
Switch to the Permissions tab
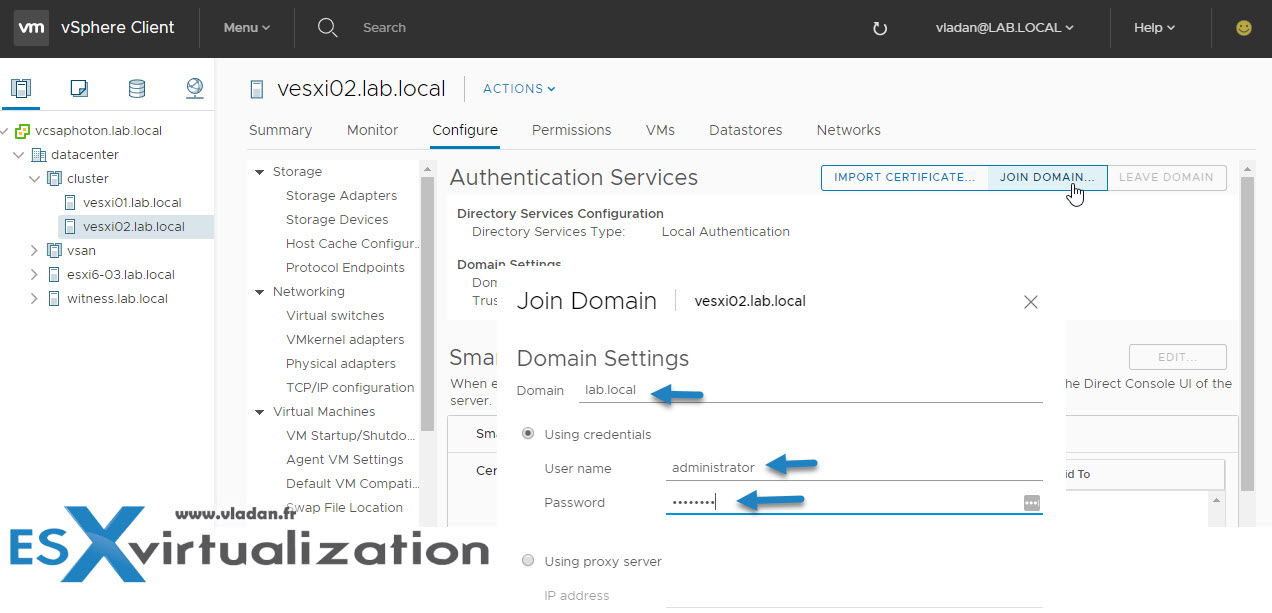[x=571, y=130]
